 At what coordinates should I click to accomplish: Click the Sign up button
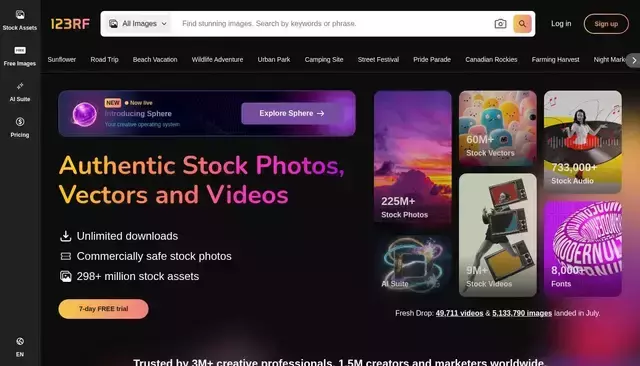click(x=606, y=24)
